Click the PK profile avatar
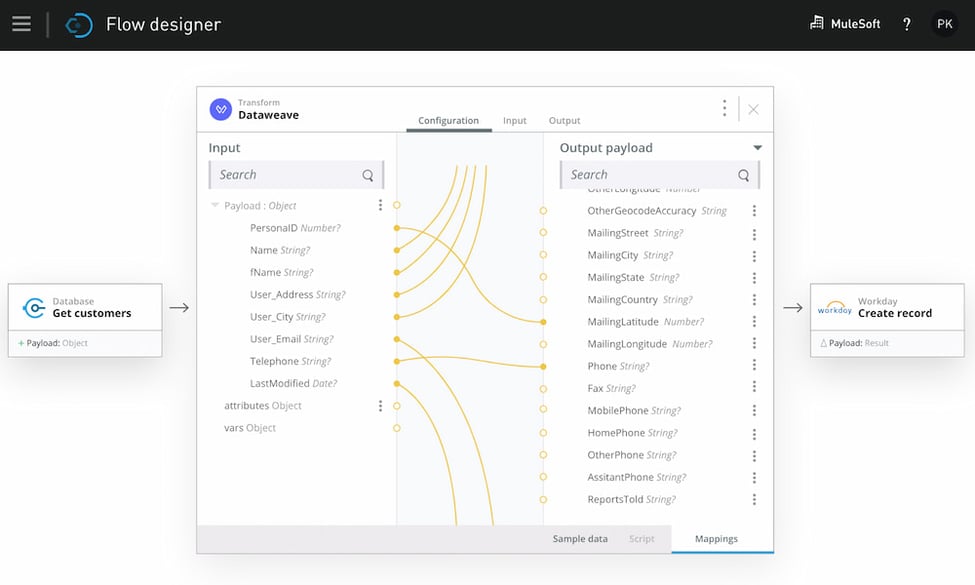The image size is (975, 585). pos(944,23)
